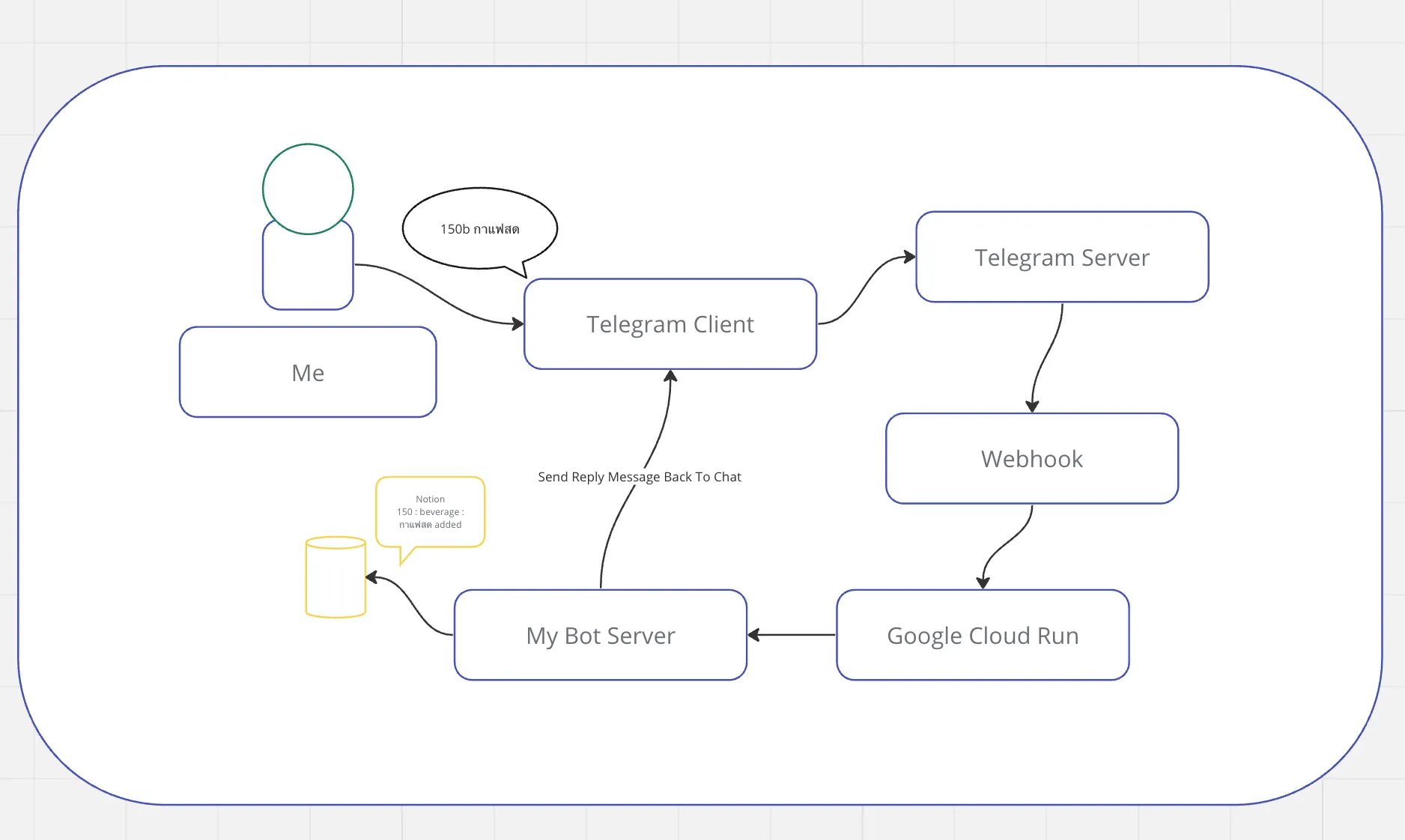Image resolution: width=1405 pixels, height=840 pixels.
Task: Click the Webhook node
Action: click(1031, 459)
